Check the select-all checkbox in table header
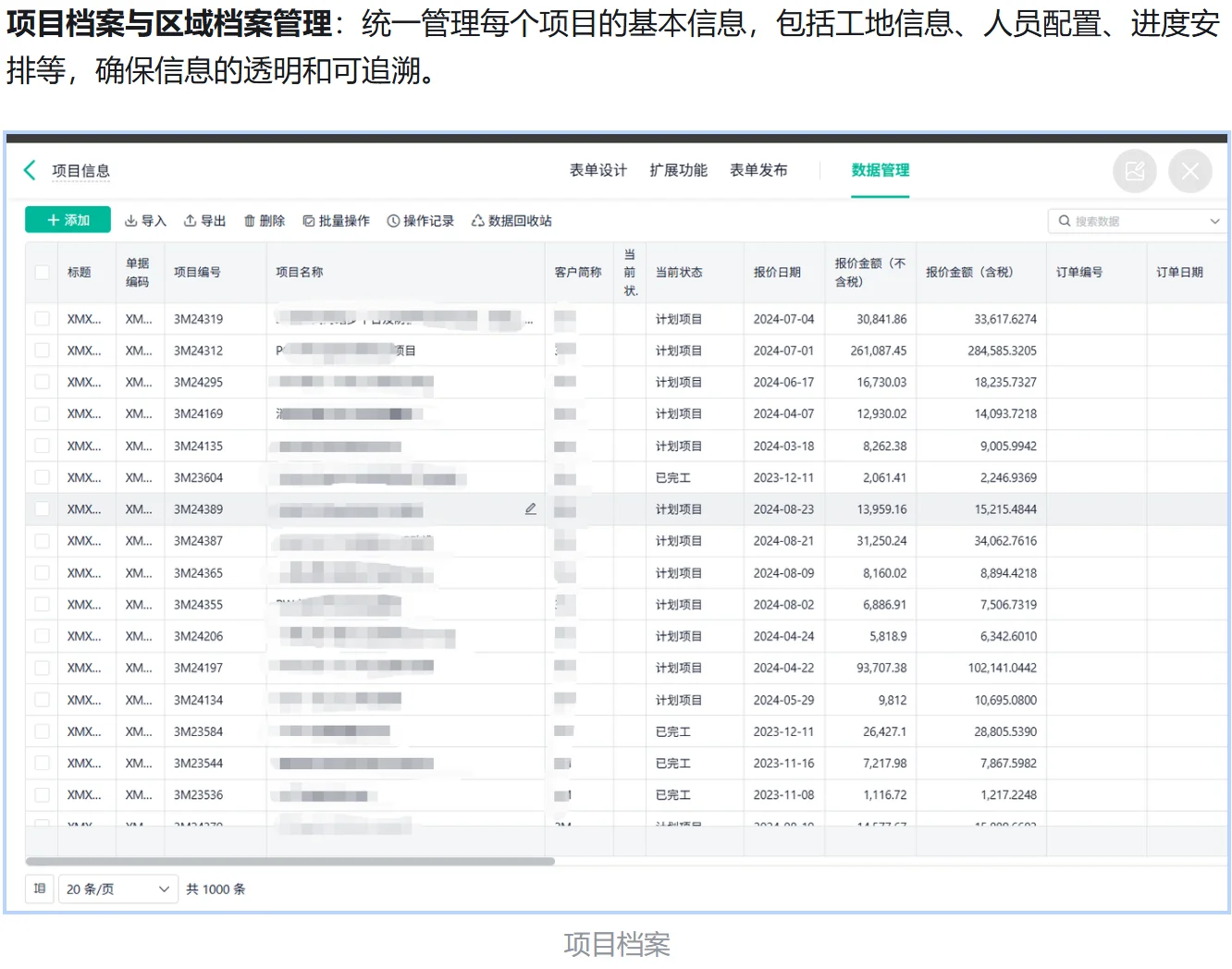 (x=42, y=272)
